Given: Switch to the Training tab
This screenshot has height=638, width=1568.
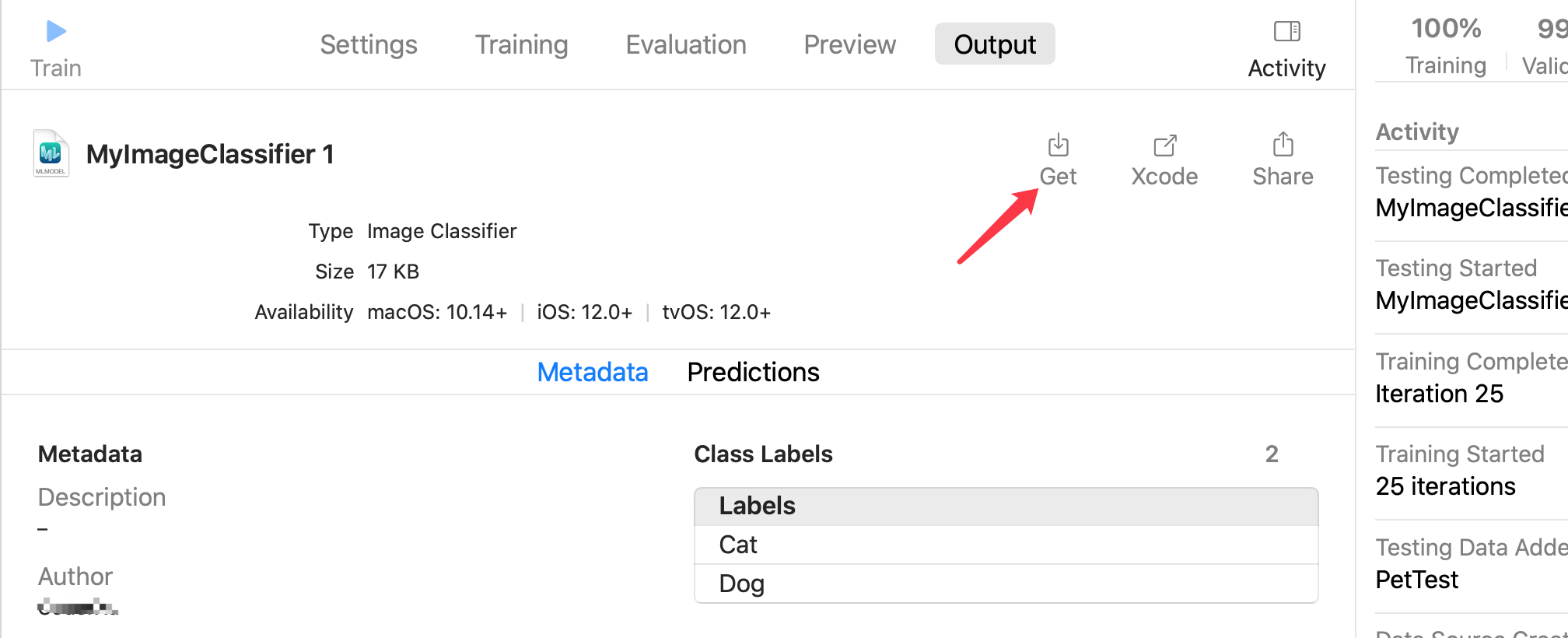Looking at the screenshot, I should coord(521,44).
